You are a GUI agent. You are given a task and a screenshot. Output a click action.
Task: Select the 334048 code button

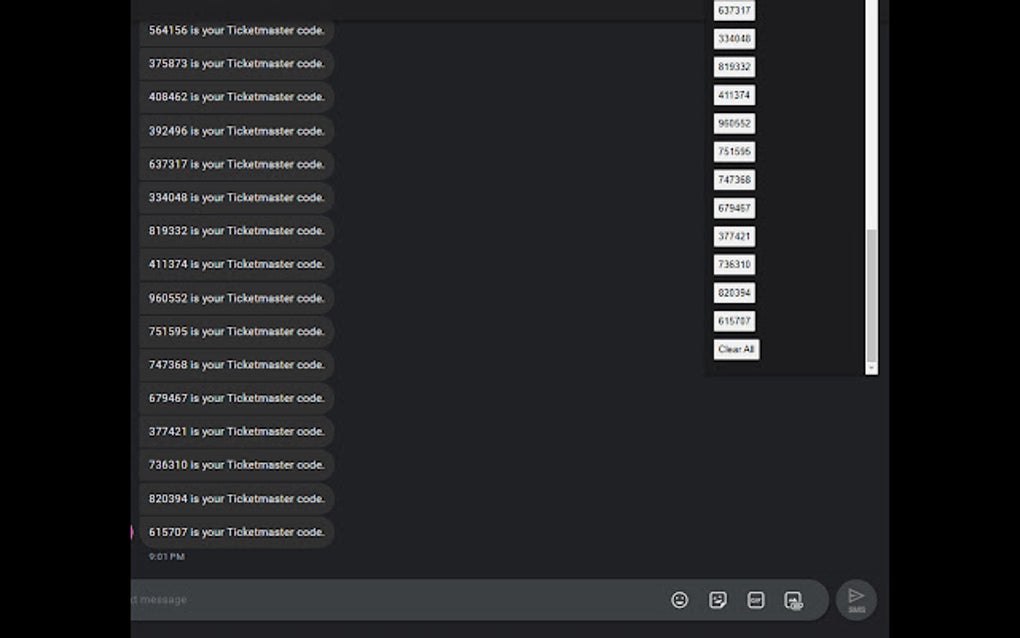click(734, 38)
